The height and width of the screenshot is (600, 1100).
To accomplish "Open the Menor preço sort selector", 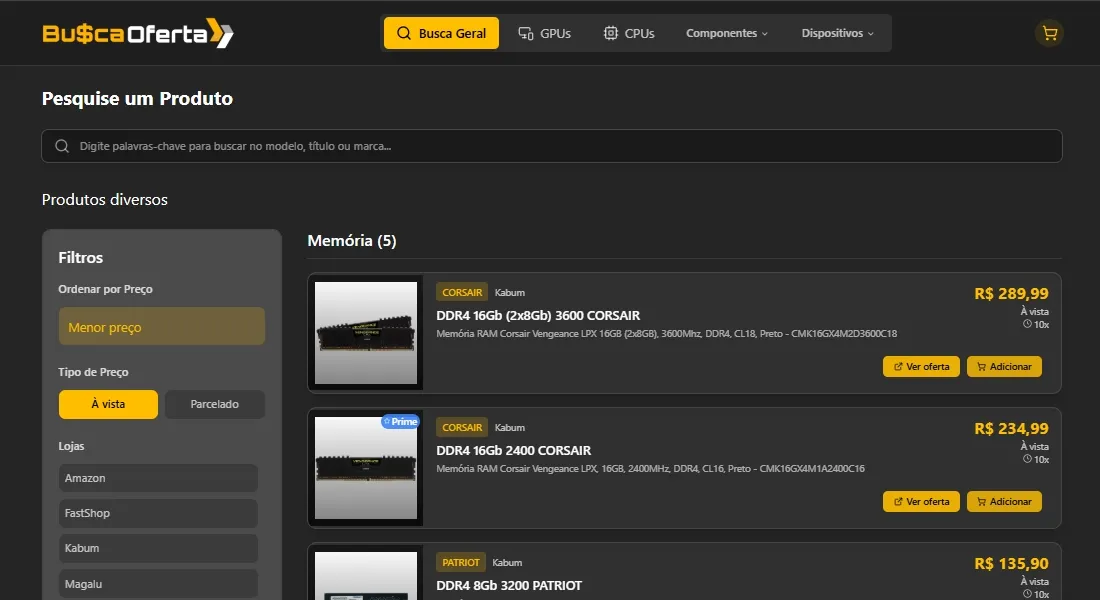I will (x=162, y=327).
